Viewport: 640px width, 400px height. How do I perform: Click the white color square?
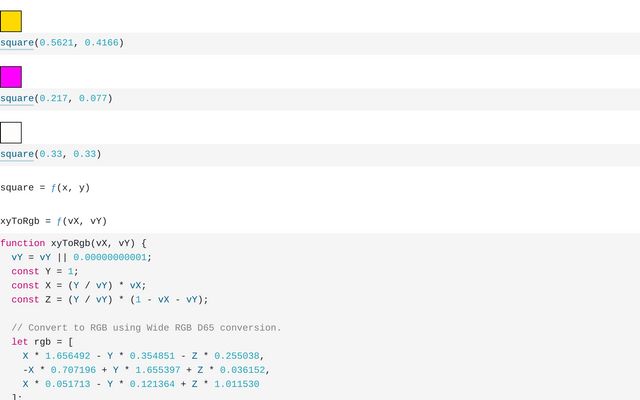point(11,133)
